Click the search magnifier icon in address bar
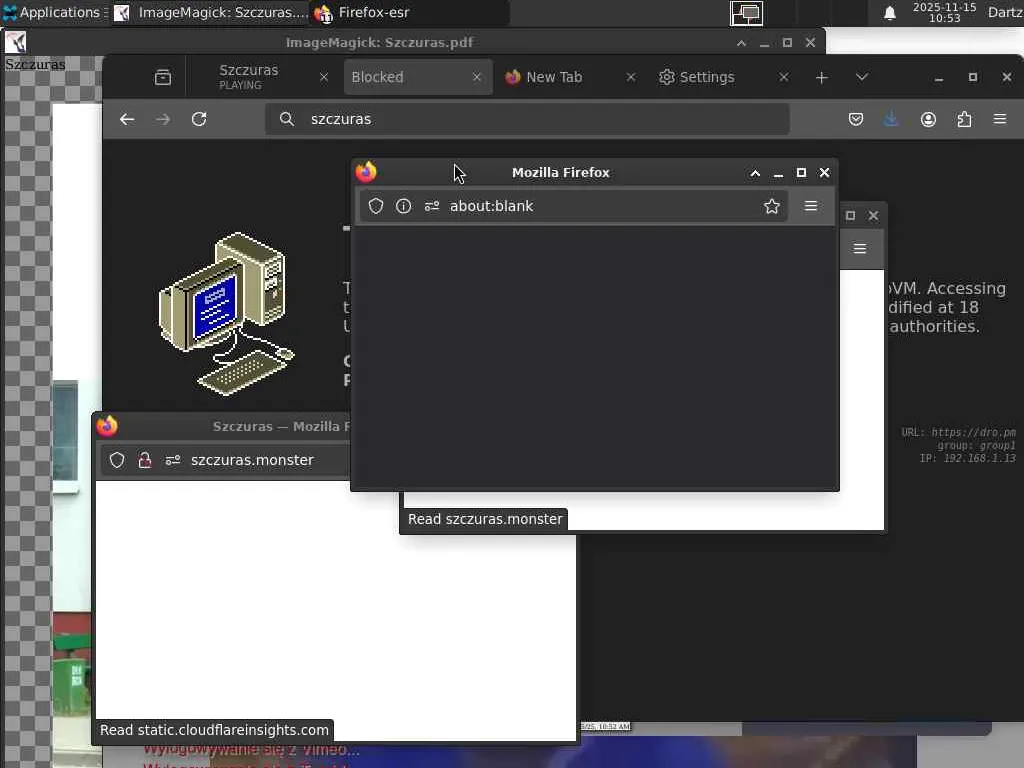This screenshot has width=1024, height=768. click(286, 119)
